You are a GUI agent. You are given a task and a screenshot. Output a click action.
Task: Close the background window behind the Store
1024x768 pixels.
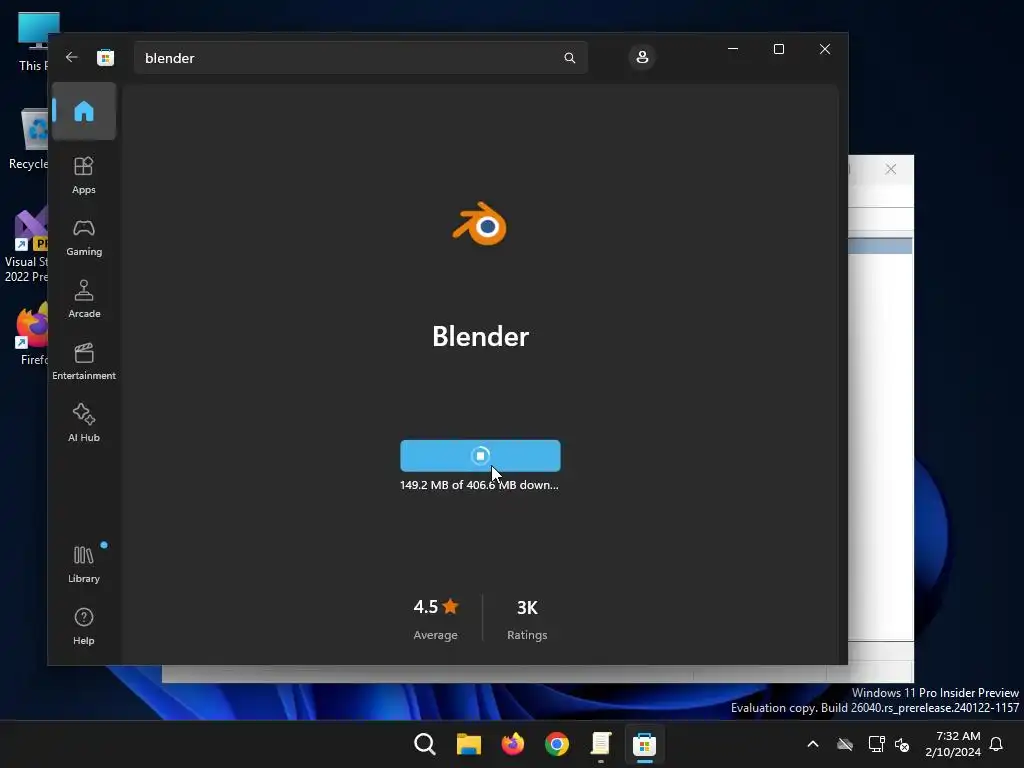pyautogui.click(x=890, y=169)
